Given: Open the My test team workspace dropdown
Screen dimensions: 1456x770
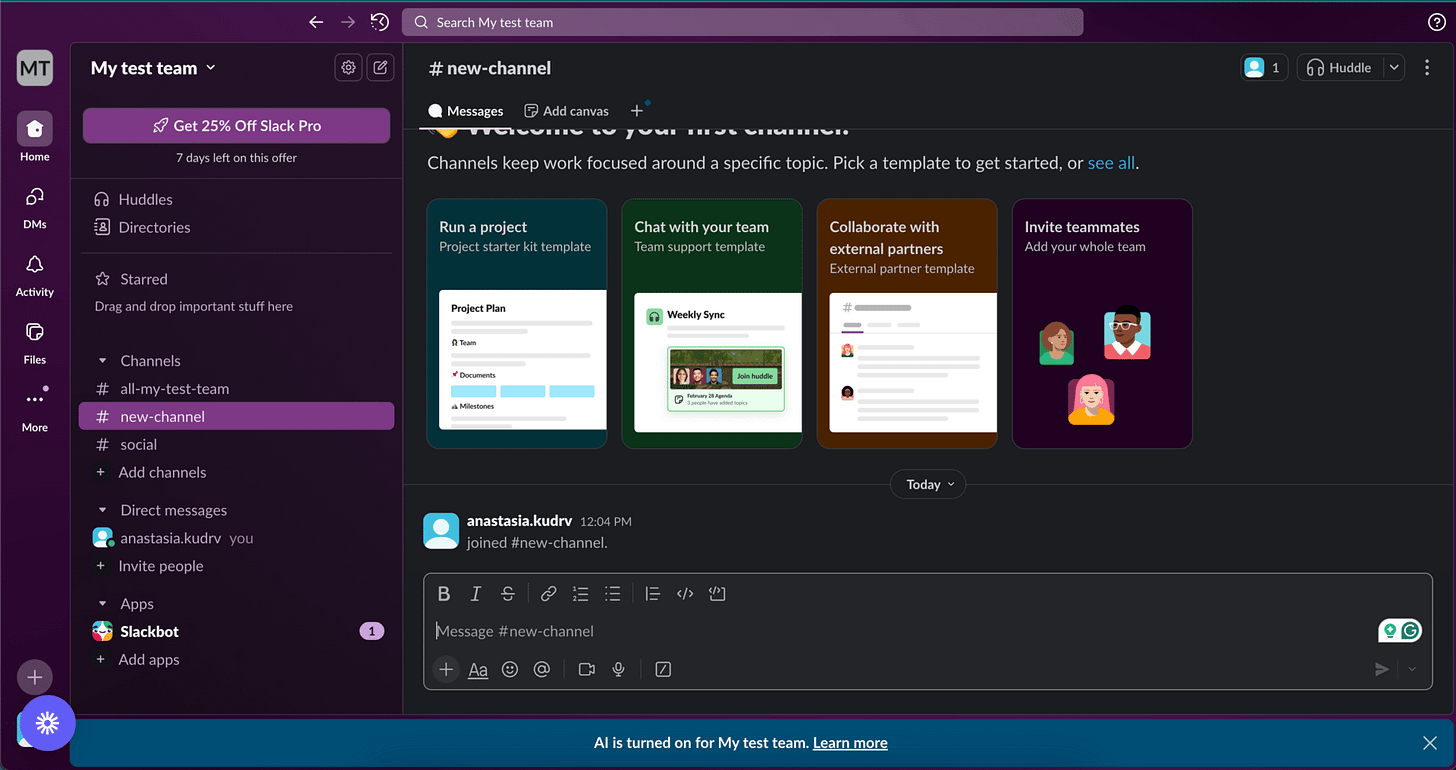Looking at the screenshot, I should (x=153, y=68).
